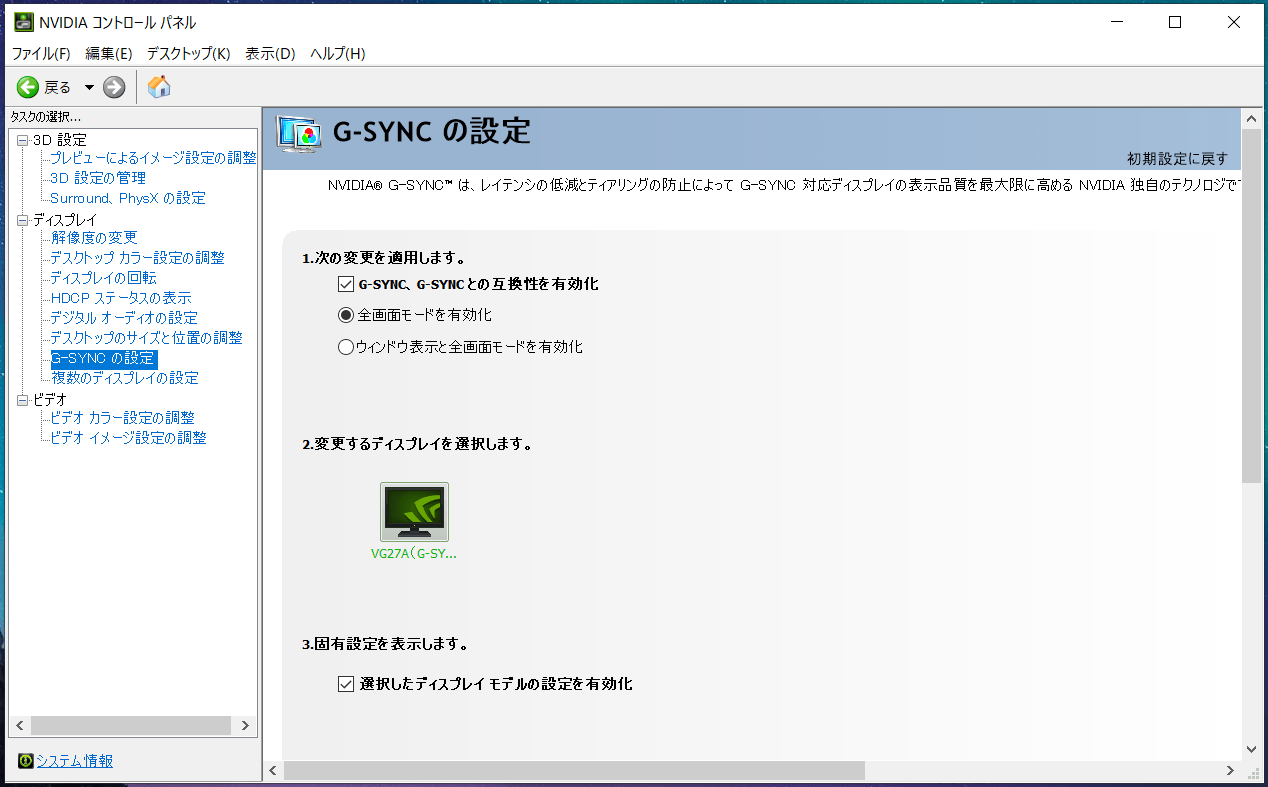Click the green Back arrow icon
The height and width of the screenshot is (787, 1268).
coord(27,87)
